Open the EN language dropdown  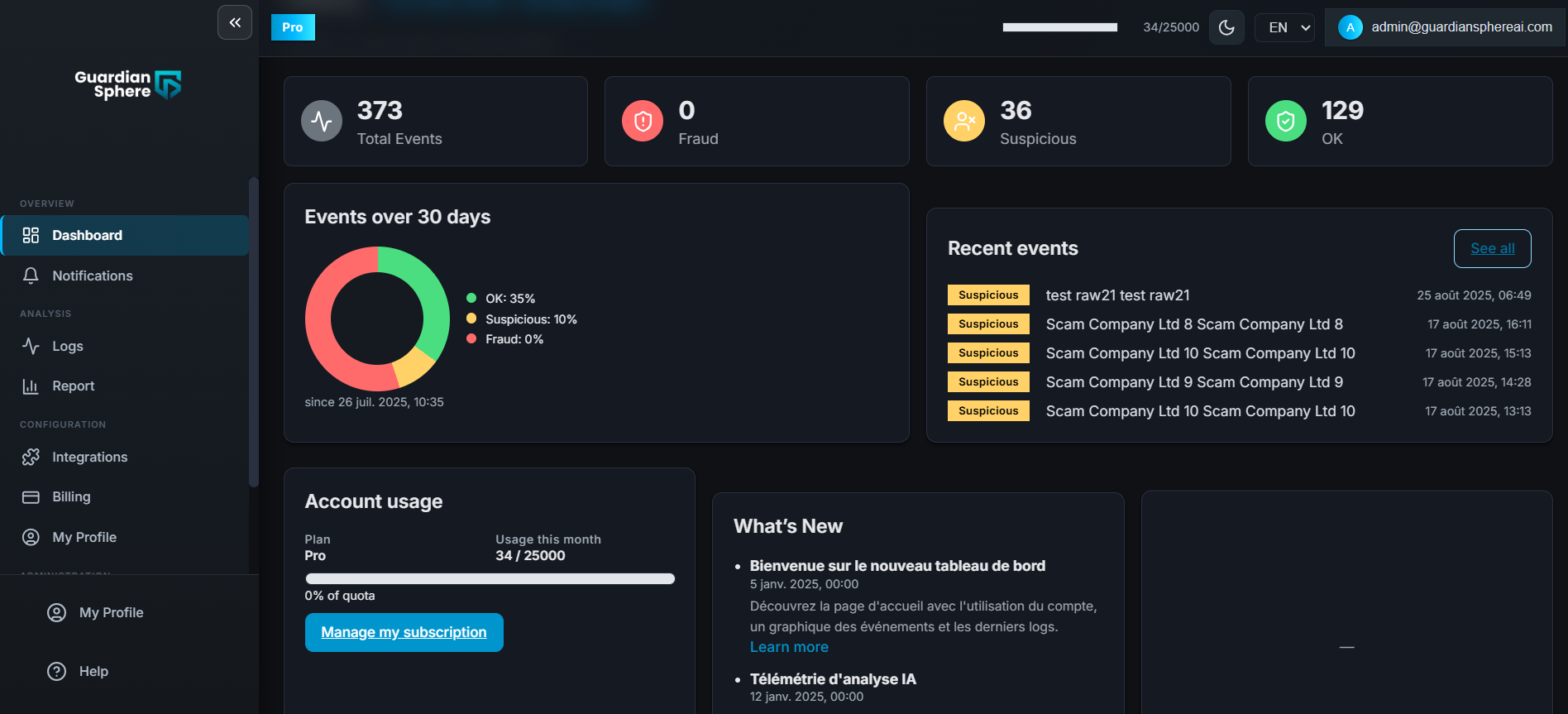pyautogui.click(x=1284, y=27)
